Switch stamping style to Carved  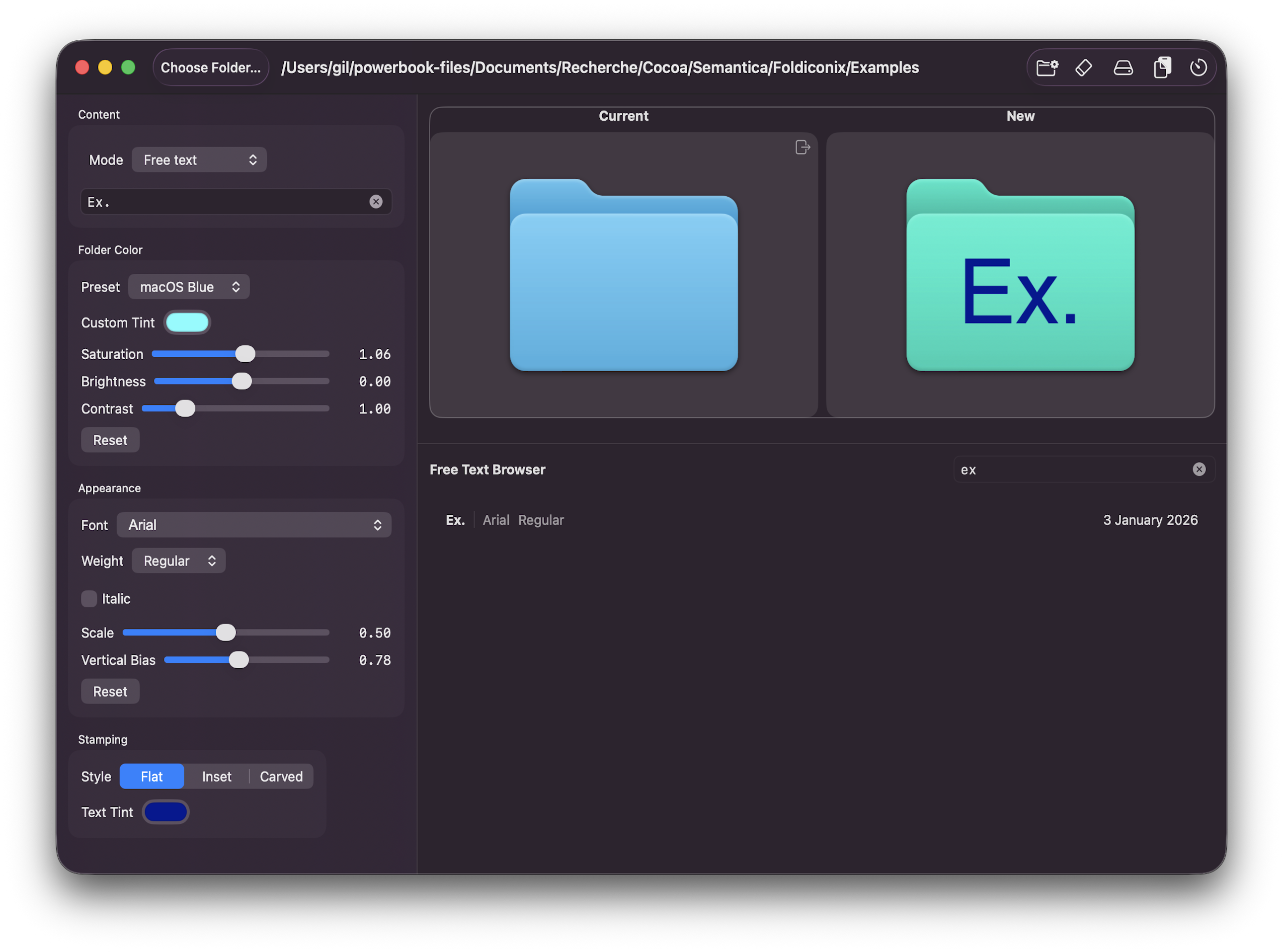pos(281,776)
